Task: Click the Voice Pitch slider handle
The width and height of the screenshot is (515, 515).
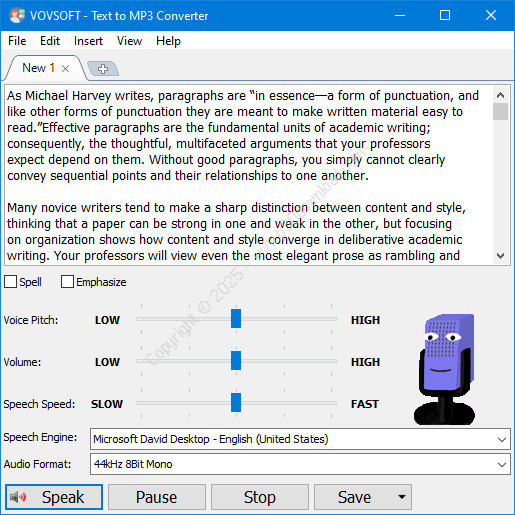Action: pyautogui.click(x=236, y=318)
